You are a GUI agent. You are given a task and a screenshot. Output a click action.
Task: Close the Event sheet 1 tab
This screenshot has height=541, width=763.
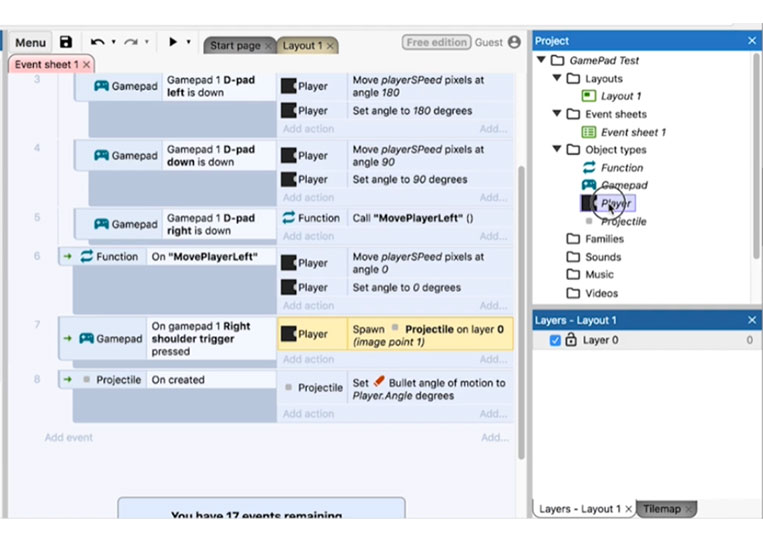(86, 64)
